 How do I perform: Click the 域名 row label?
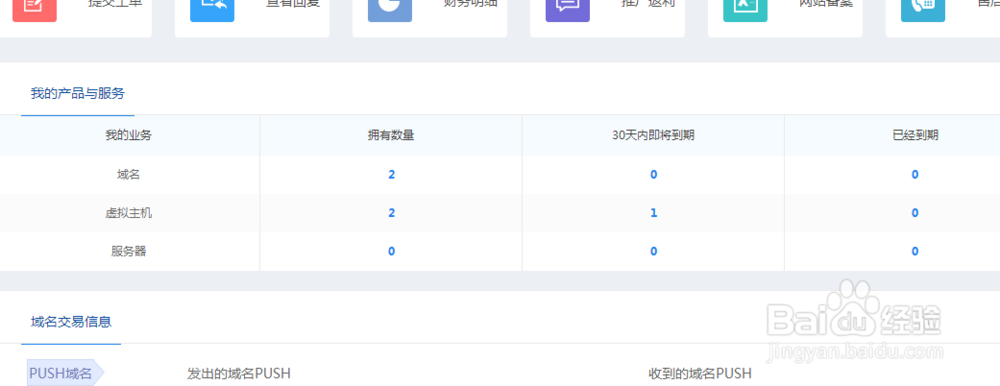point(129,174)
